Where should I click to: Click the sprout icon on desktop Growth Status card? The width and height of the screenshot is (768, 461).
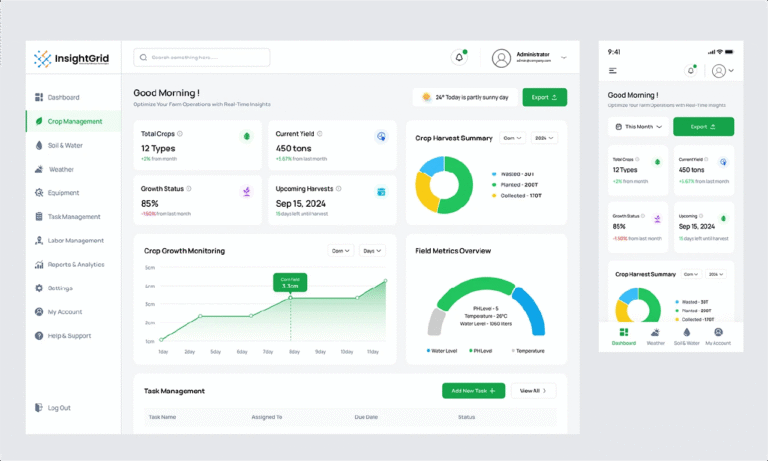click(x=246, y=191)
